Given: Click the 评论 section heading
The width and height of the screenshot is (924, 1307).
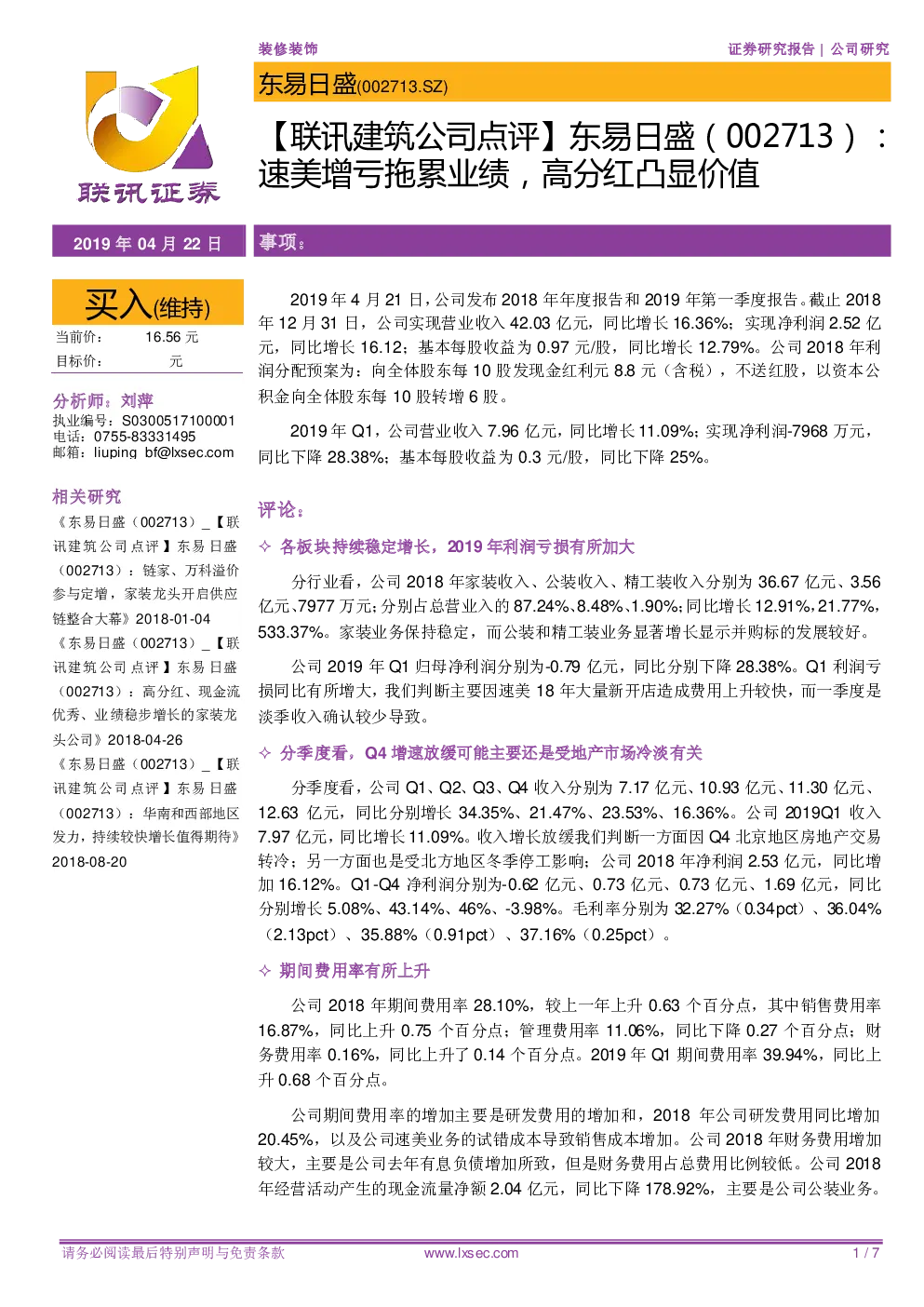Looking at the screenshot, I should tap(282, 509).
